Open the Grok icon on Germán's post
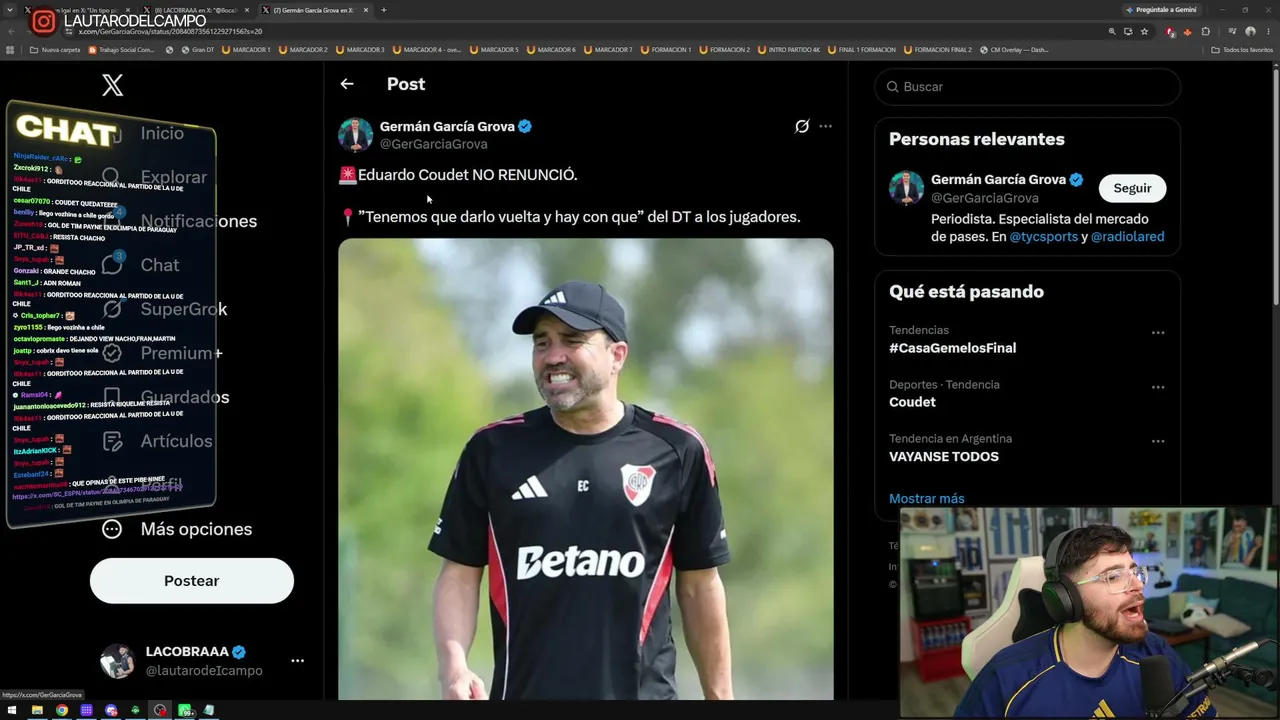Screen dimensions: 1280x720 (x=802, y=126)
